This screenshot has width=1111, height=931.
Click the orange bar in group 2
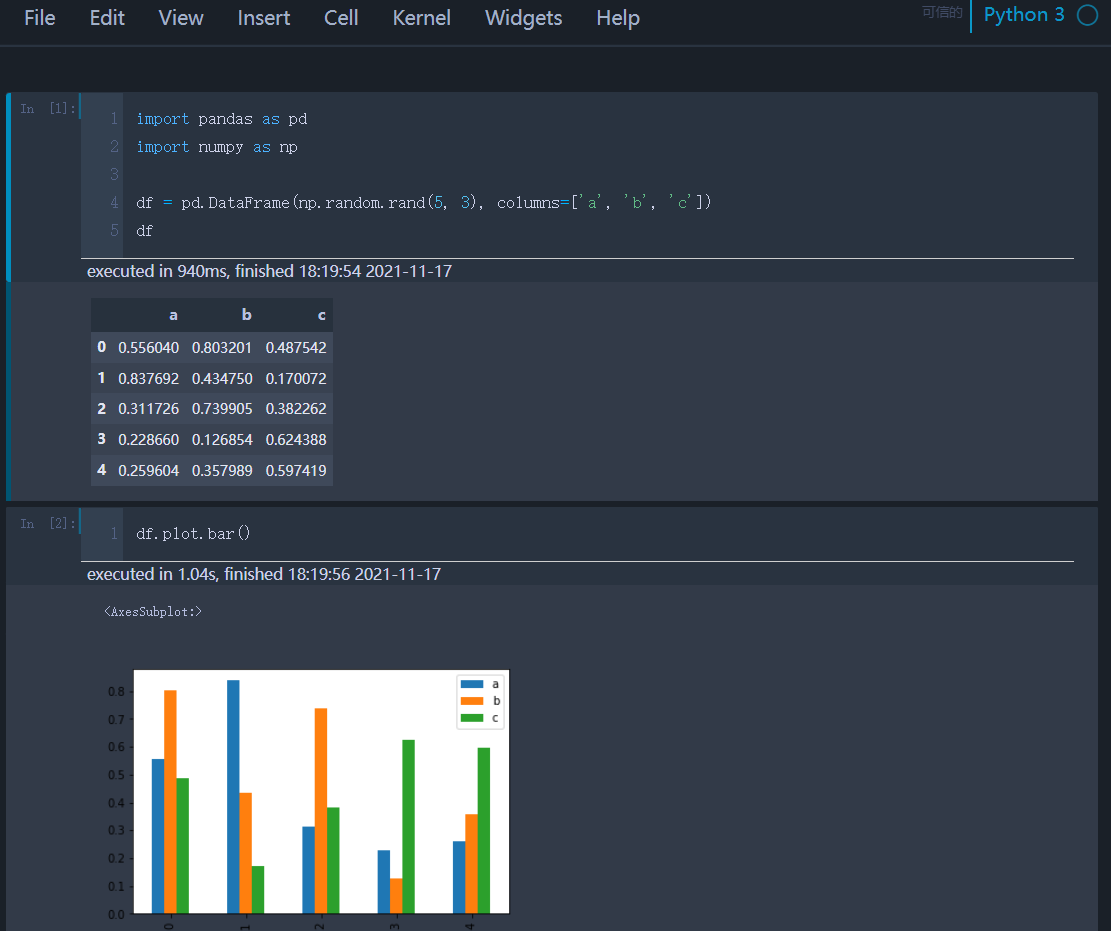(x=321, y=811)
